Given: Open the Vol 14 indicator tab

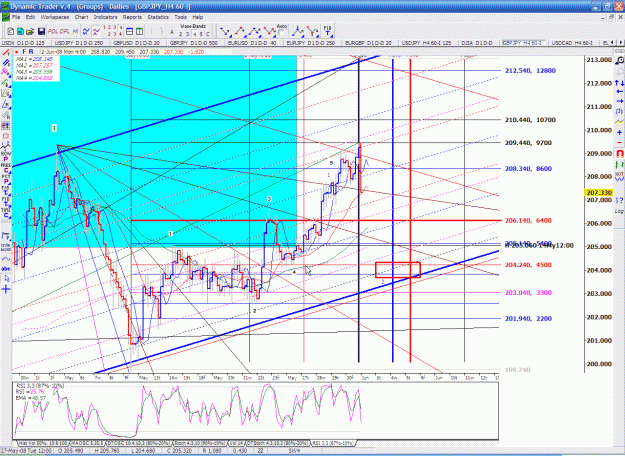Looking at the screenshot, I should coord(236,443).
